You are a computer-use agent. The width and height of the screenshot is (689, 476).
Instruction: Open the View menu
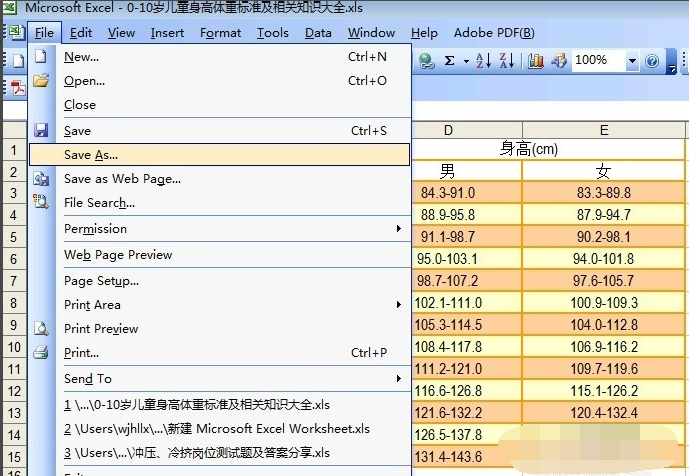pos(121,33)
